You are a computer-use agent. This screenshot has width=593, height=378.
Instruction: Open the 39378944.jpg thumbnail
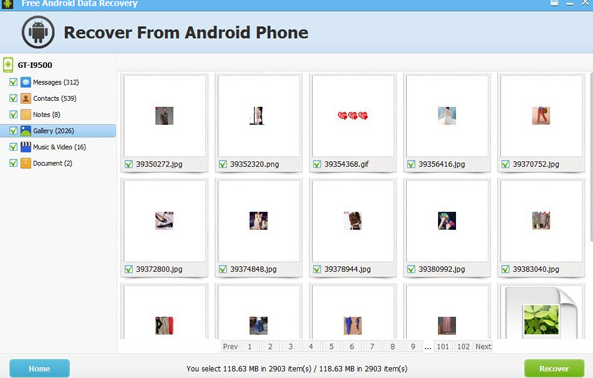353,221
